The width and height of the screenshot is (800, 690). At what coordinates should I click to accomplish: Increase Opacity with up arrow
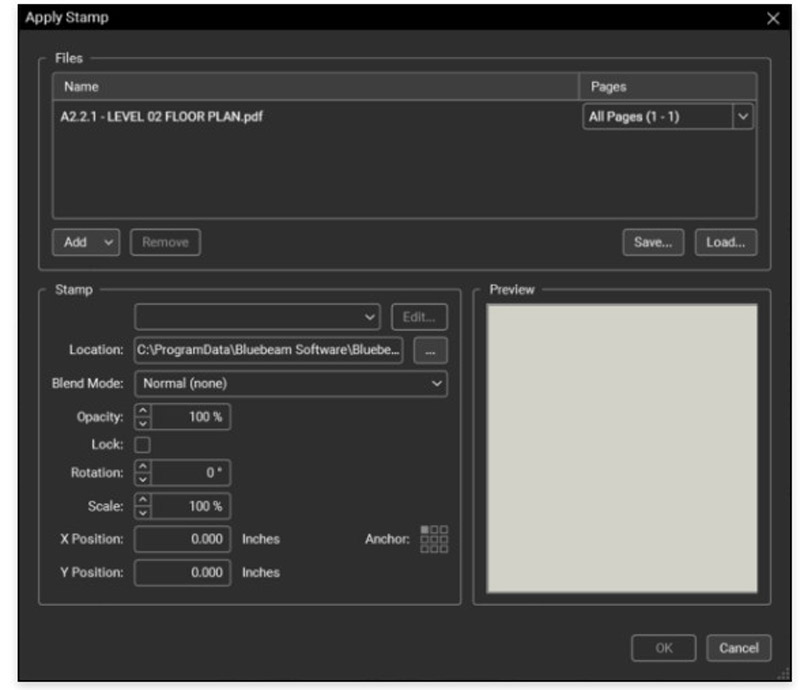143,410
